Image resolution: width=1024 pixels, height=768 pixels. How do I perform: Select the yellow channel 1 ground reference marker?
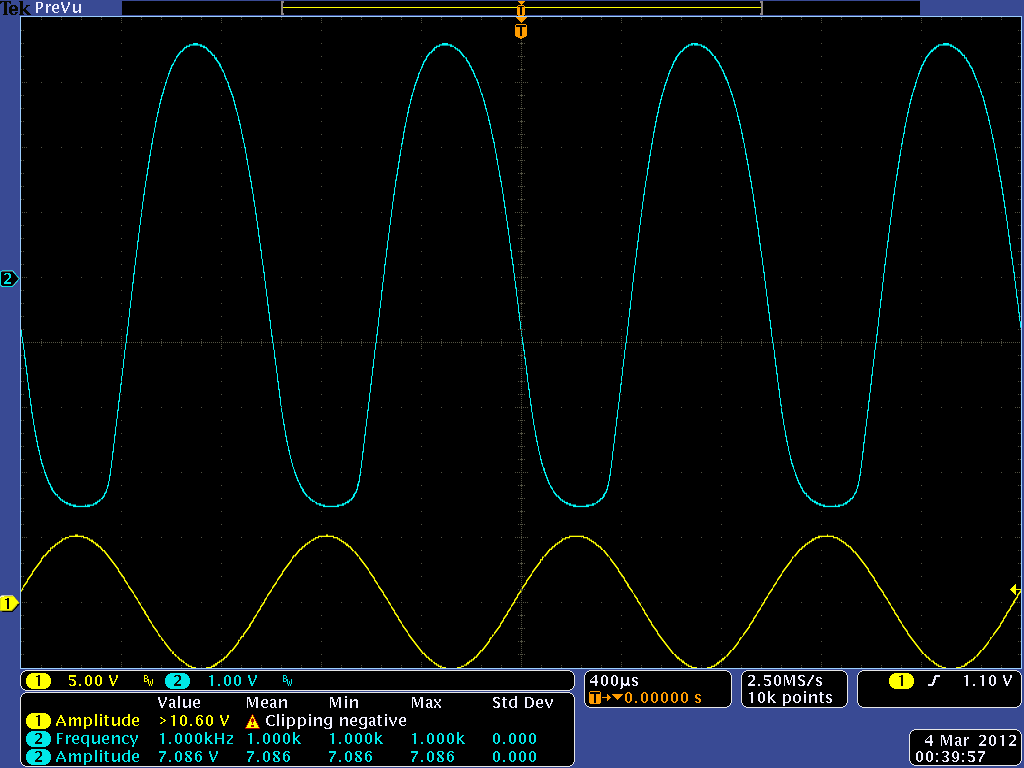coord(8,603)
